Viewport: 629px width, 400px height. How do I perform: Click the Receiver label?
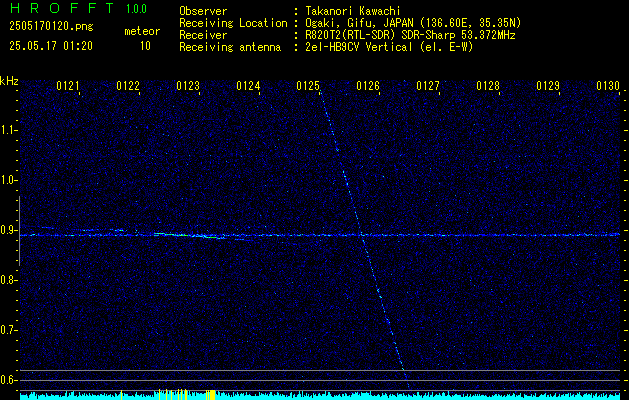[203, 35]
